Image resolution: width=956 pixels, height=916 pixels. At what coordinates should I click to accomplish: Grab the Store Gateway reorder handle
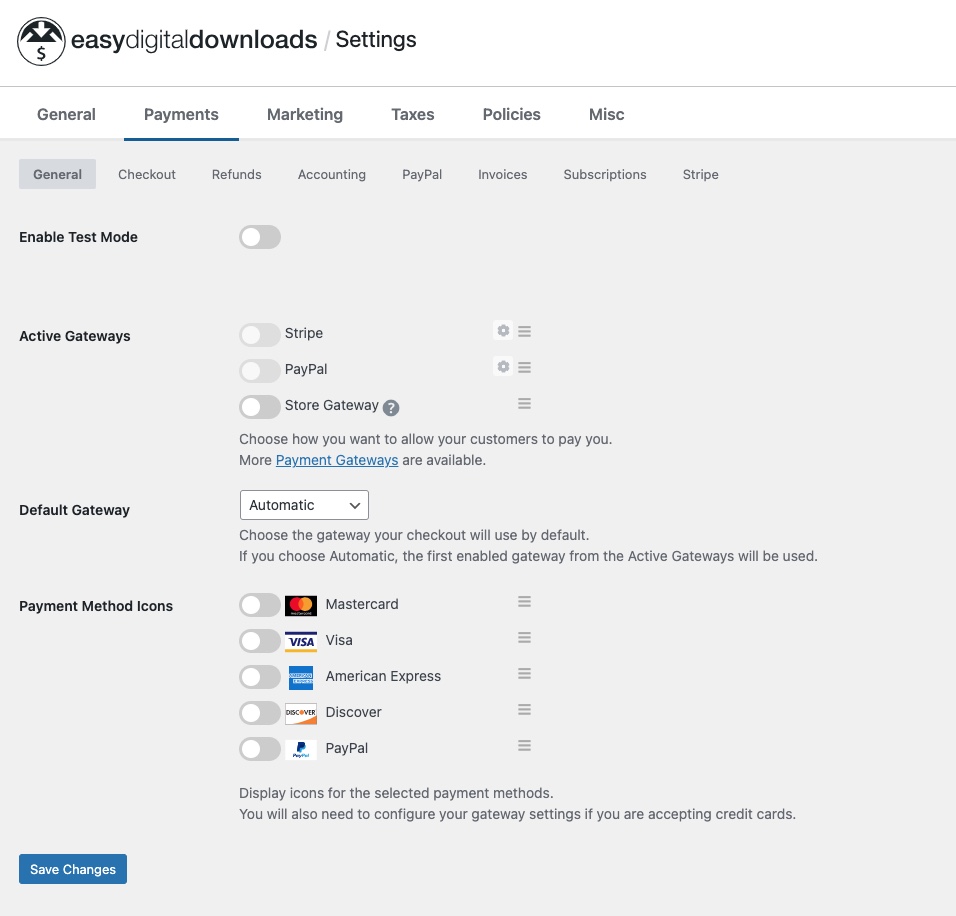click(524, 404)
